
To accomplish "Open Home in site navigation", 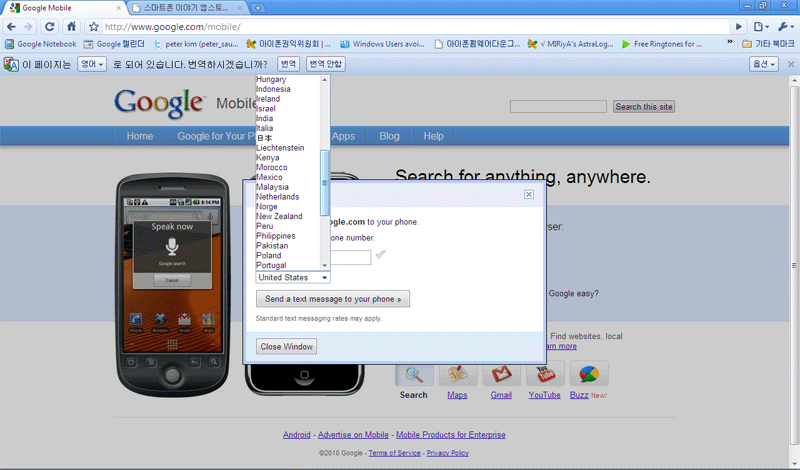I will pyautogui.click(x=140, y=136).
